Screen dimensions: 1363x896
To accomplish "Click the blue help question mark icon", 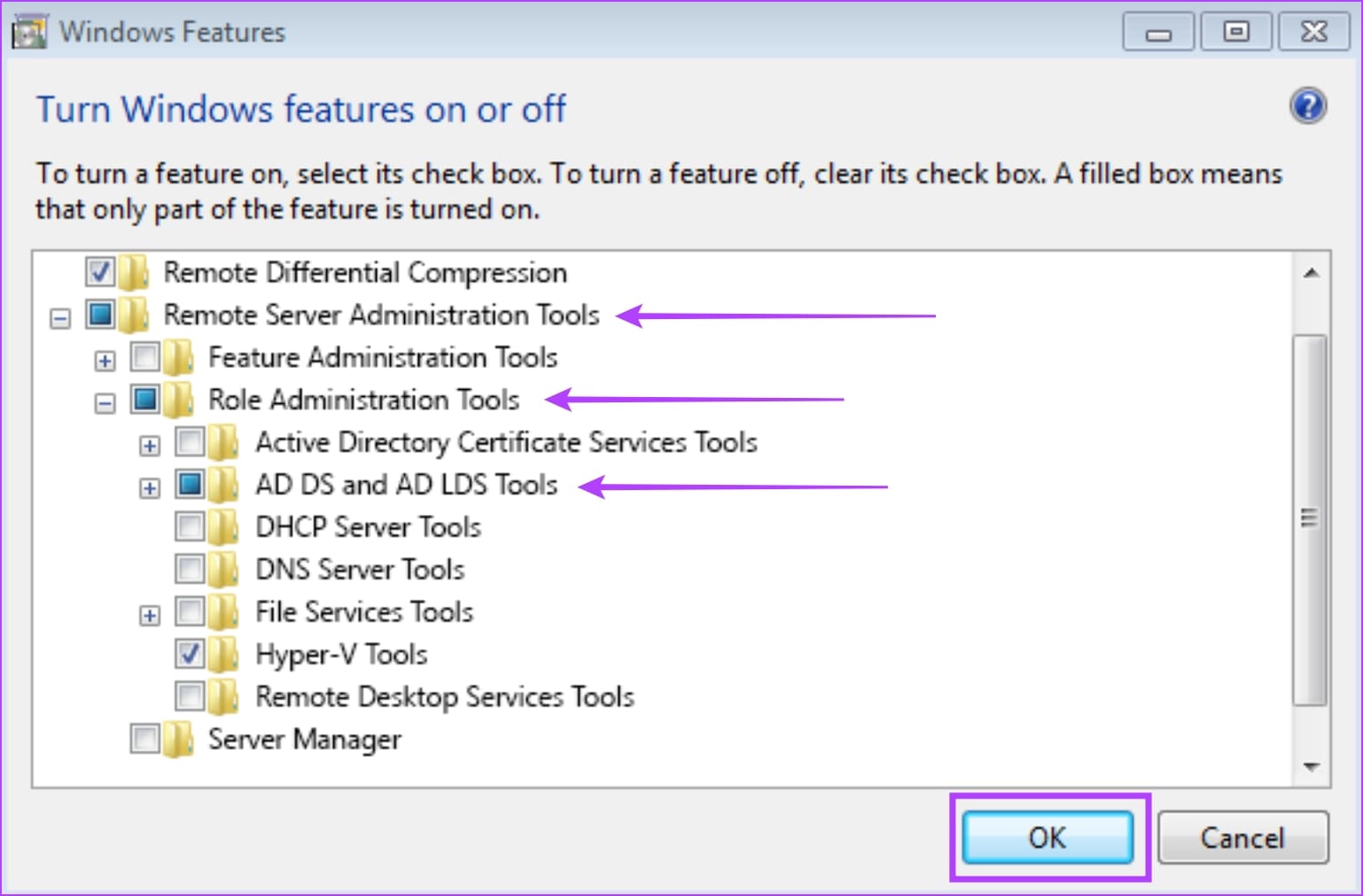I will click(1307, 107).
